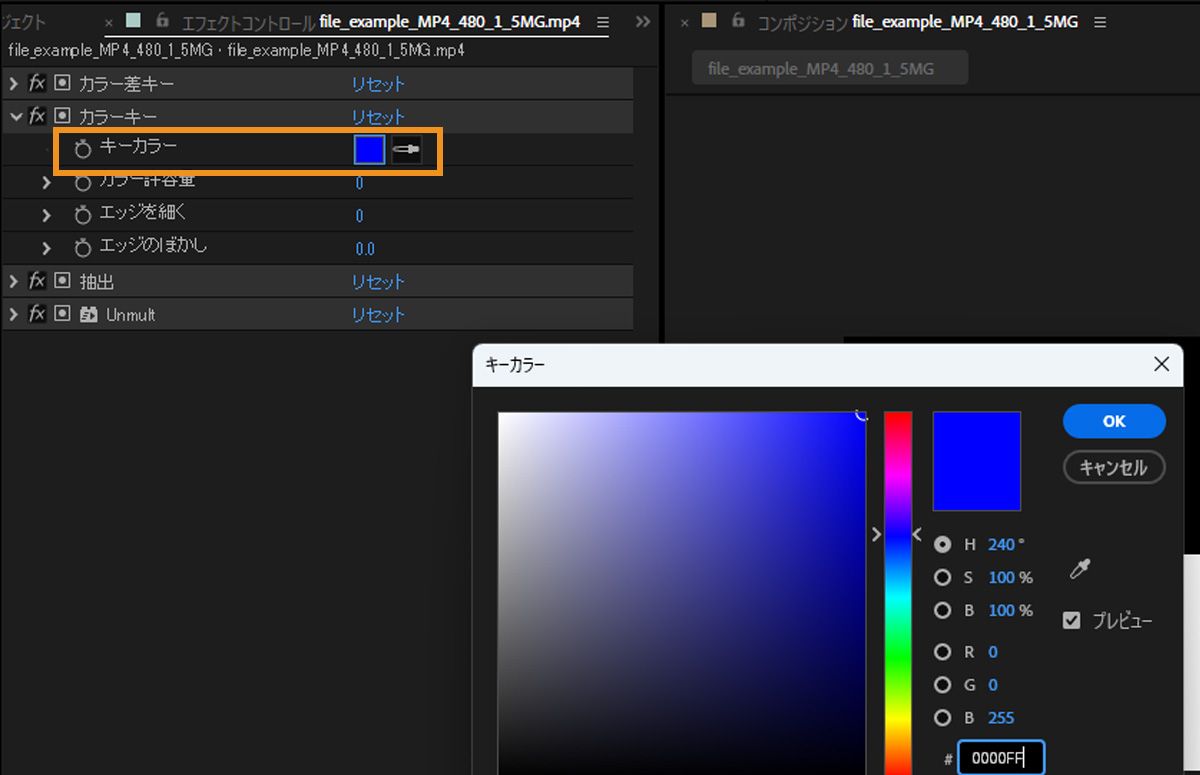Select the S saturation radio button
This screenshot has height=775, width=1200.
tap(942, 577)
